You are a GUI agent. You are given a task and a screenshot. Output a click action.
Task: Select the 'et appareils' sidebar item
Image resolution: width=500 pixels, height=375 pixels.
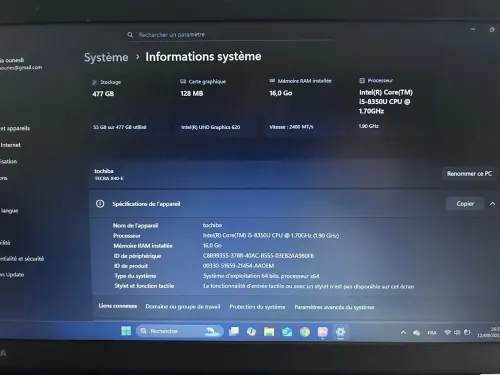(15, 128)
